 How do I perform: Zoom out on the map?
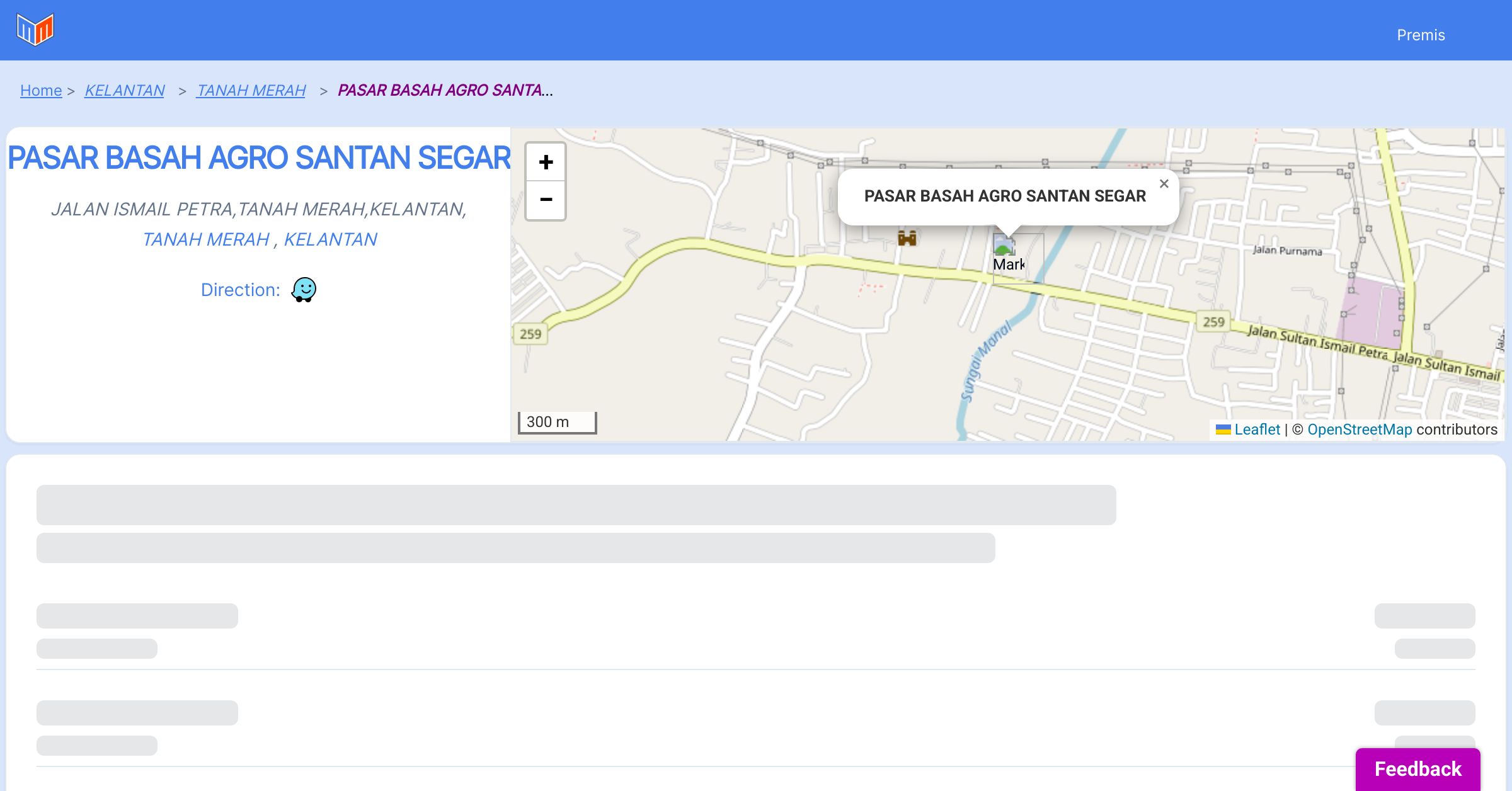pyautogui.click(x=546, y=200)
